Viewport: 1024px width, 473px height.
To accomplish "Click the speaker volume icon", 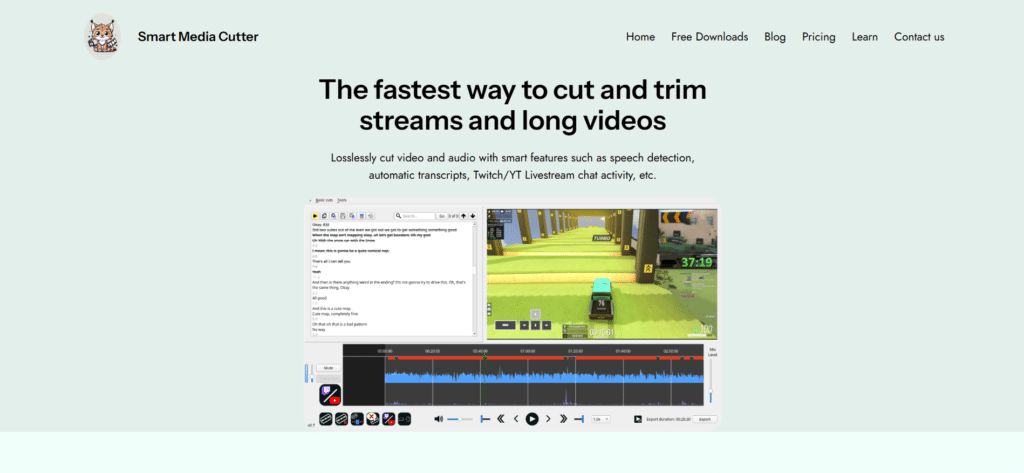I will click(438, 419).
